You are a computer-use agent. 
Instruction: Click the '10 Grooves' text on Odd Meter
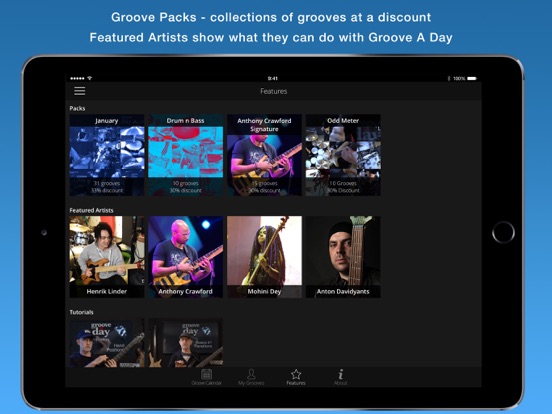pos(343,183)
